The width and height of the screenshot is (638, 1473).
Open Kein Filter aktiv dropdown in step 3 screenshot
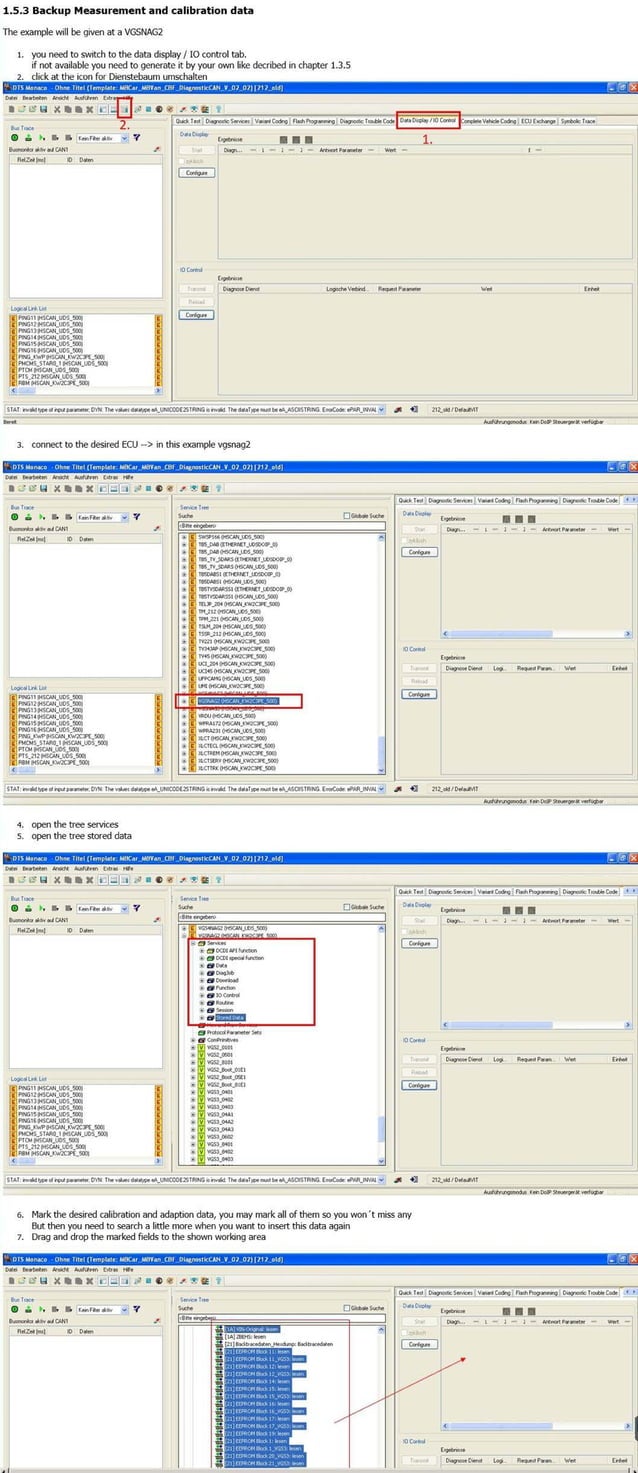(124, 517)
